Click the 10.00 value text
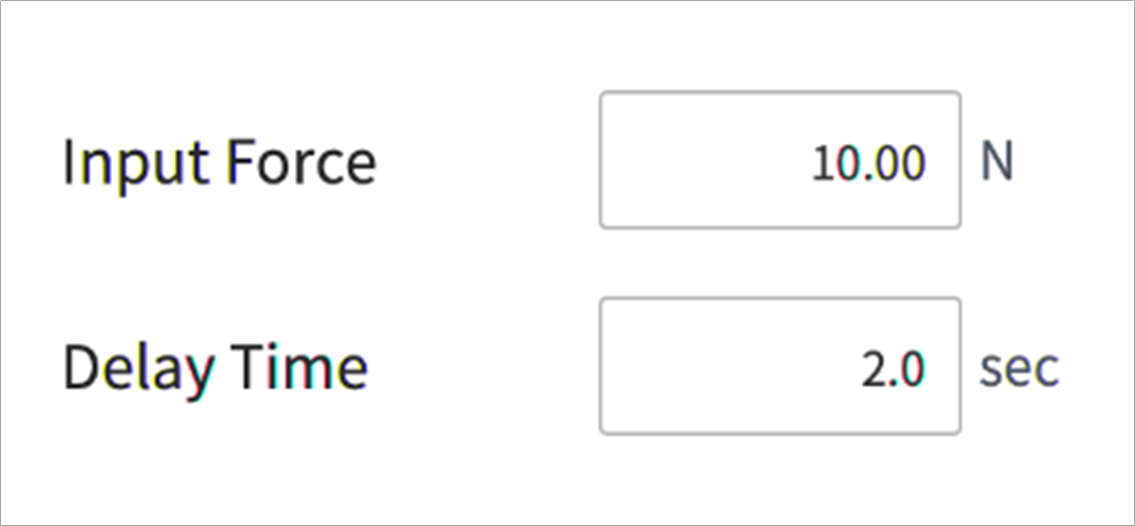The width and height of the screenshot is (1135, 526). [x=868, y=162]
